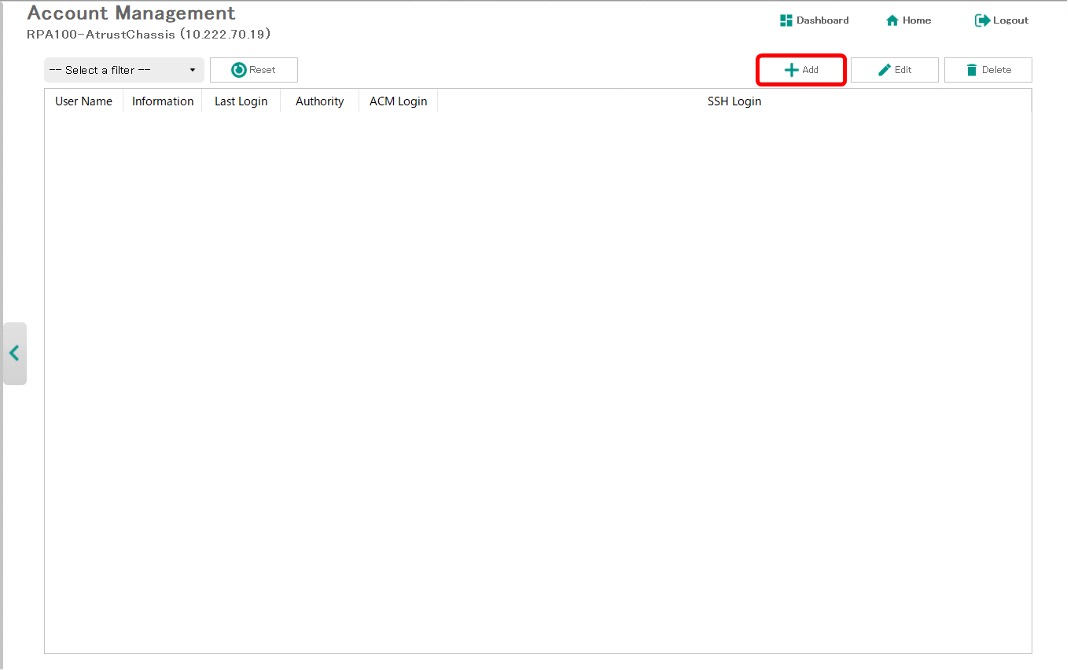Click the Home house icon

click(x=892, y=21)
